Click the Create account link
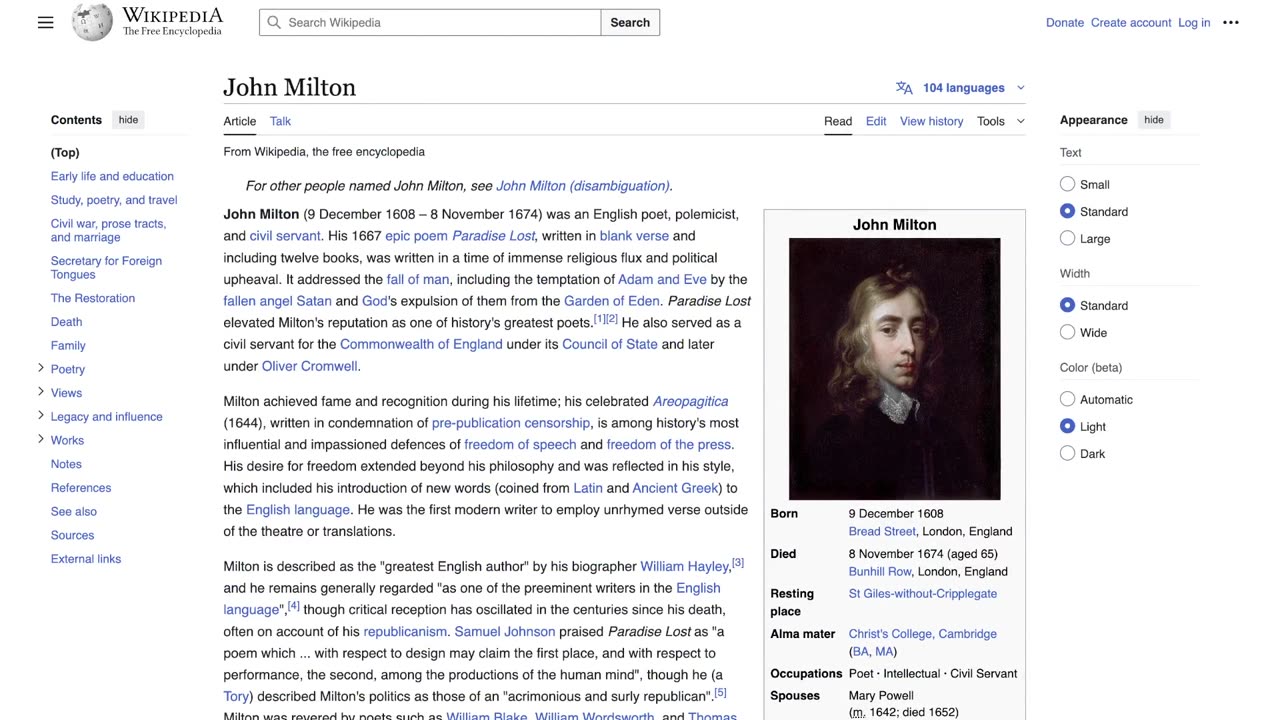Screen dimensions: 1280x720 [x=1131, y=23]
